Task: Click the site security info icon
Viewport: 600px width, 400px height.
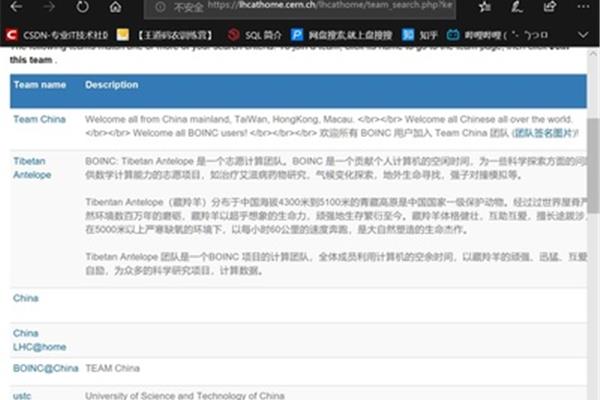Action: pyautogui.click(x=160, y=7)
